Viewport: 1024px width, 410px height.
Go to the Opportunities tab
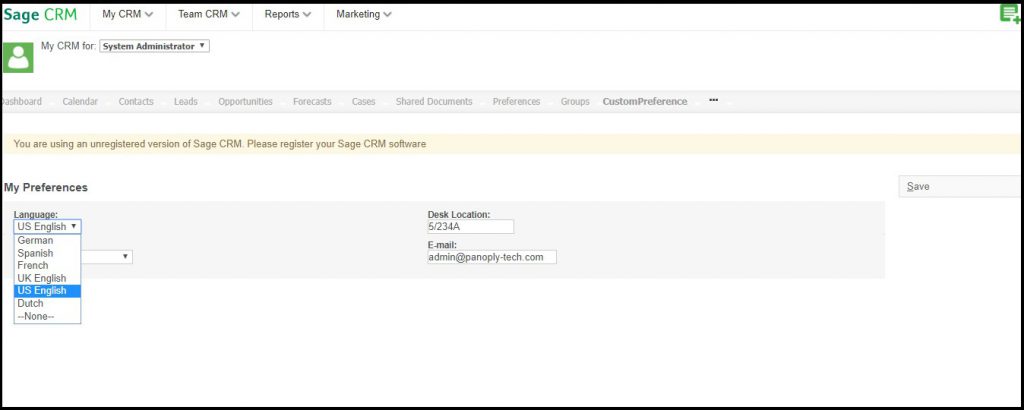[245, 102]
